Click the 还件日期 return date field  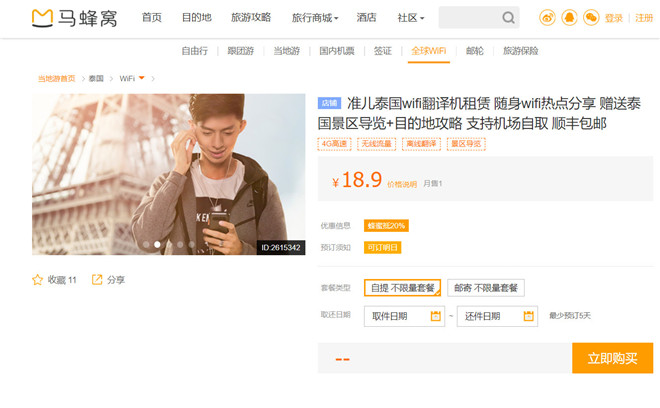tap(497, 316)
